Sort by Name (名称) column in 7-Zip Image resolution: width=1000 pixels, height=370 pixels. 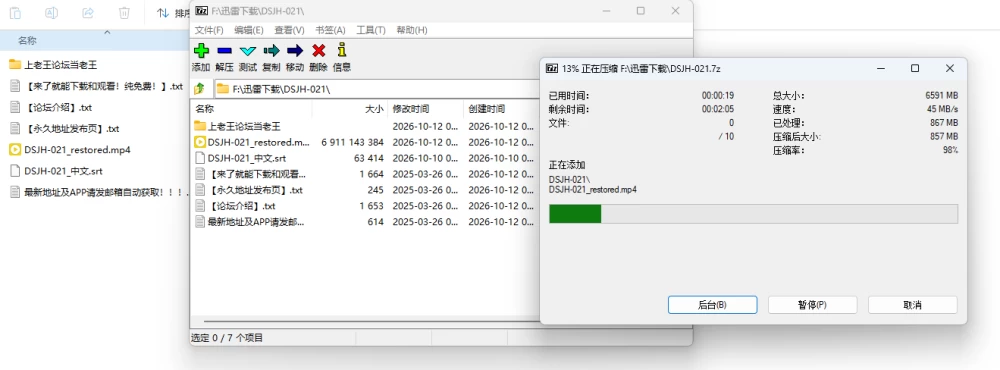tap(251, 109)
